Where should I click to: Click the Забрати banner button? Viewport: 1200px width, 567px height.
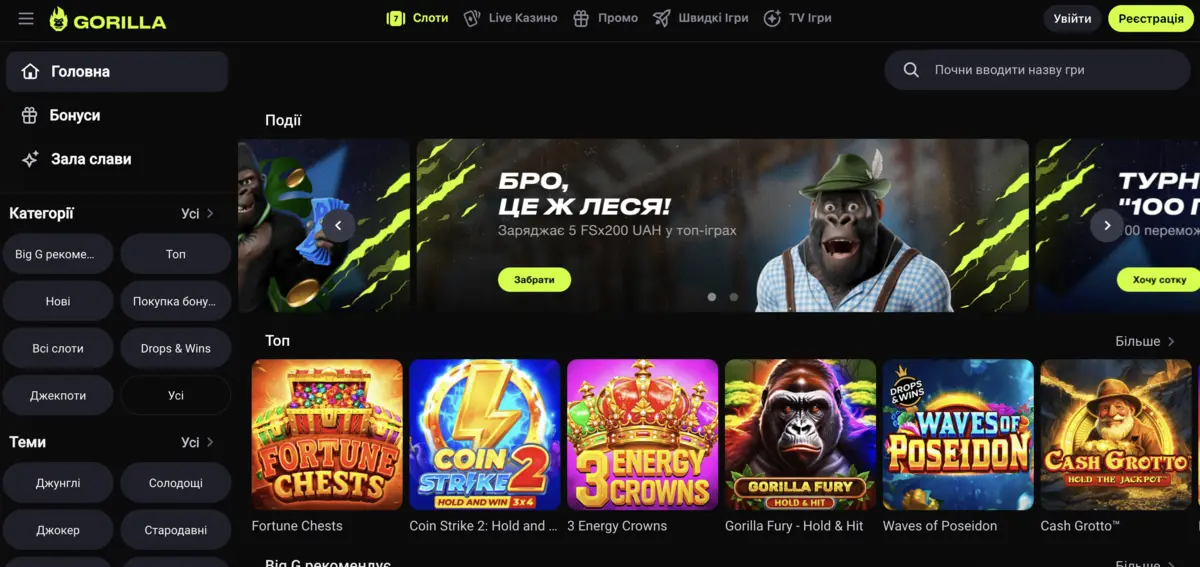pyautogui.click(x=535, y=280)
